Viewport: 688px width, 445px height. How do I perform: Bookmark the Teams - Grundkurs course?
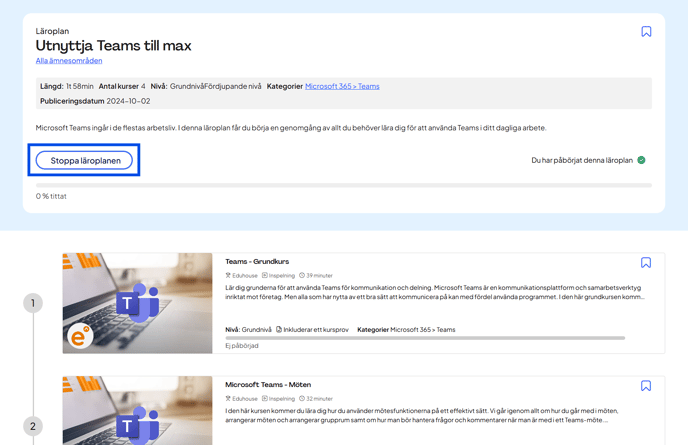[x=646, y=263]
